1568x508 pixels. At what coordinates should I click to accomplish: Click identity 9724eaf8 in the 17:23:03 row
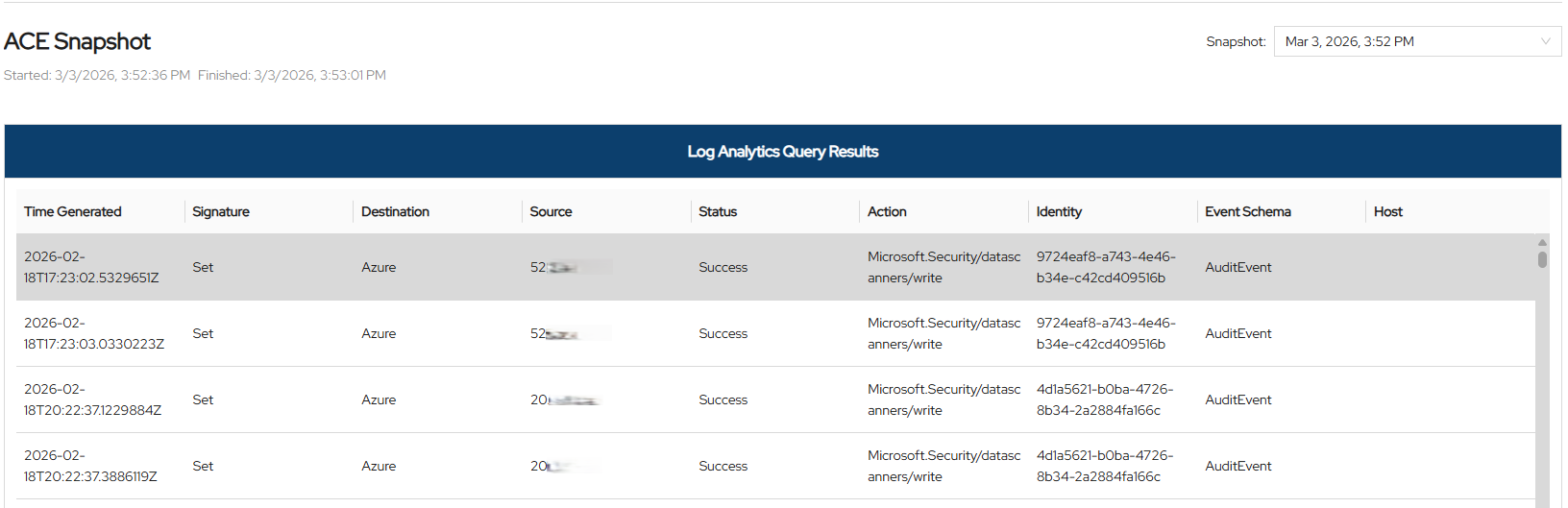[1106, 333]
